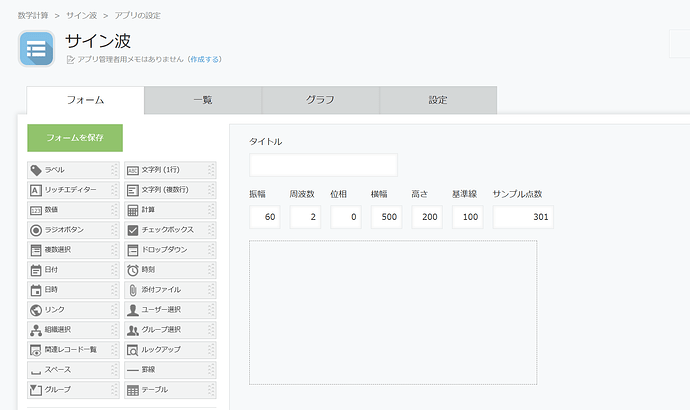Select the 文字列 (1行) icon

(x=133, y=171)
